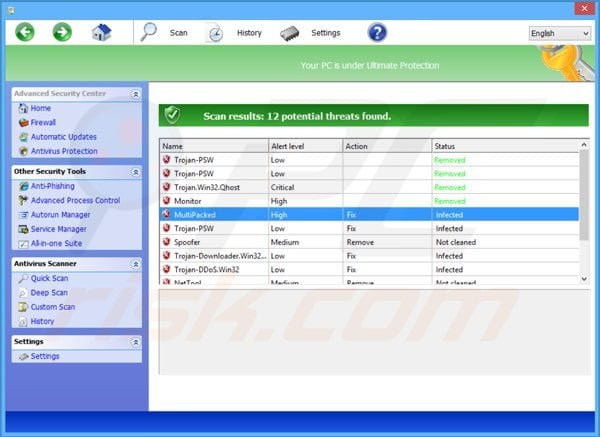
Task: Select the Trojan-DDoS.Win32 row
Action: [x=369, y=269]
